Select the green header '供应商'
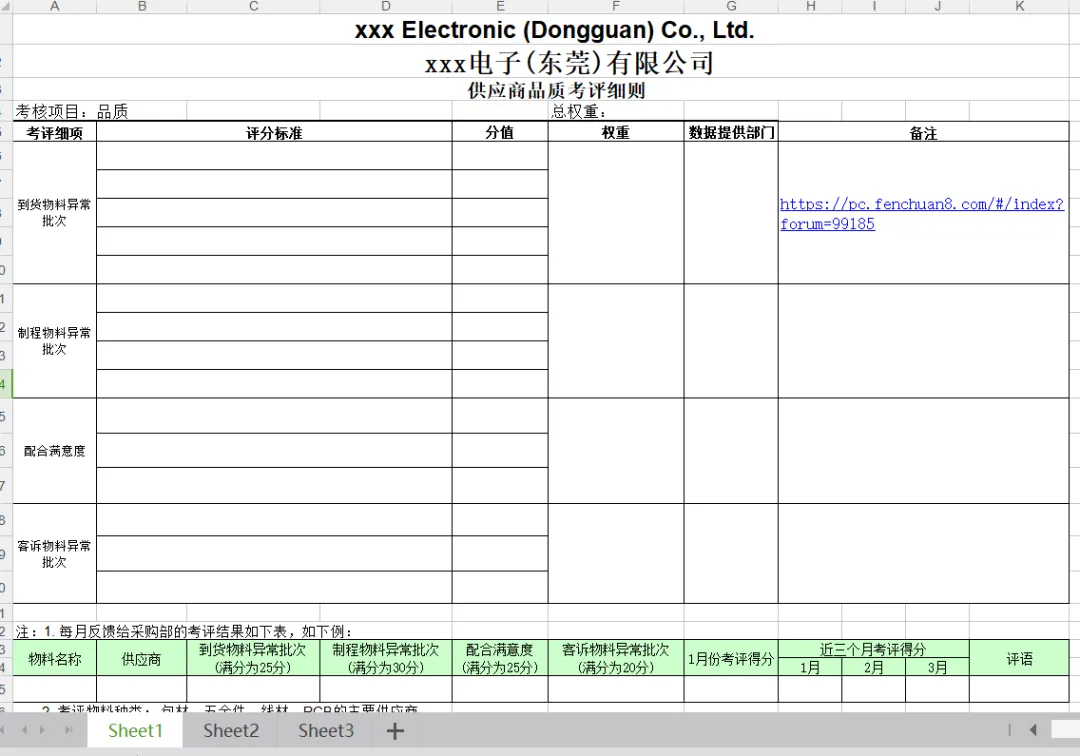1080x756 pixels. click(141, 659)
